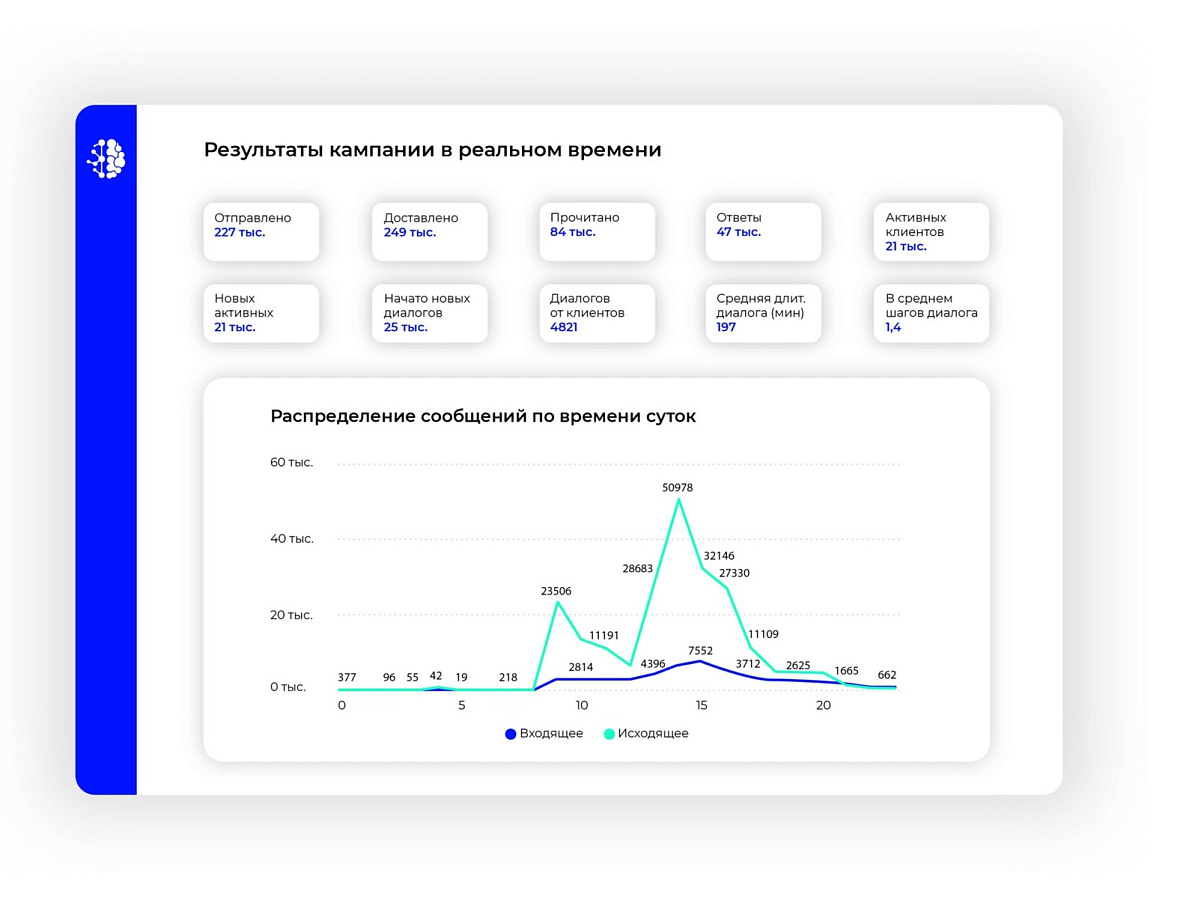Open В среднем шагов диалога card
1198x900 pixels.
coord(931,313)
